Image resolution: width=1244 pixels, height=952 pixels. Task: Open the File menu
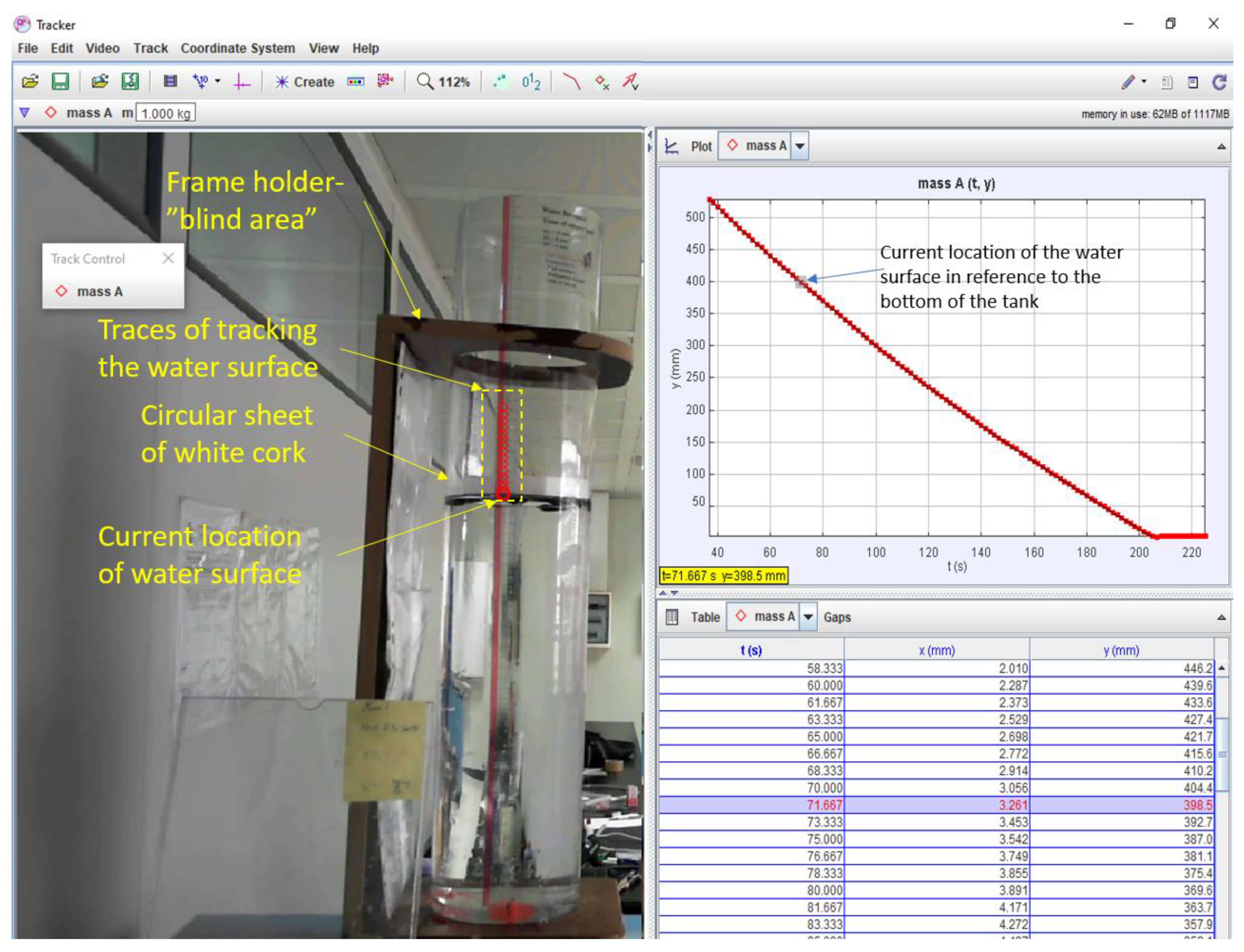tap(28, 48)
